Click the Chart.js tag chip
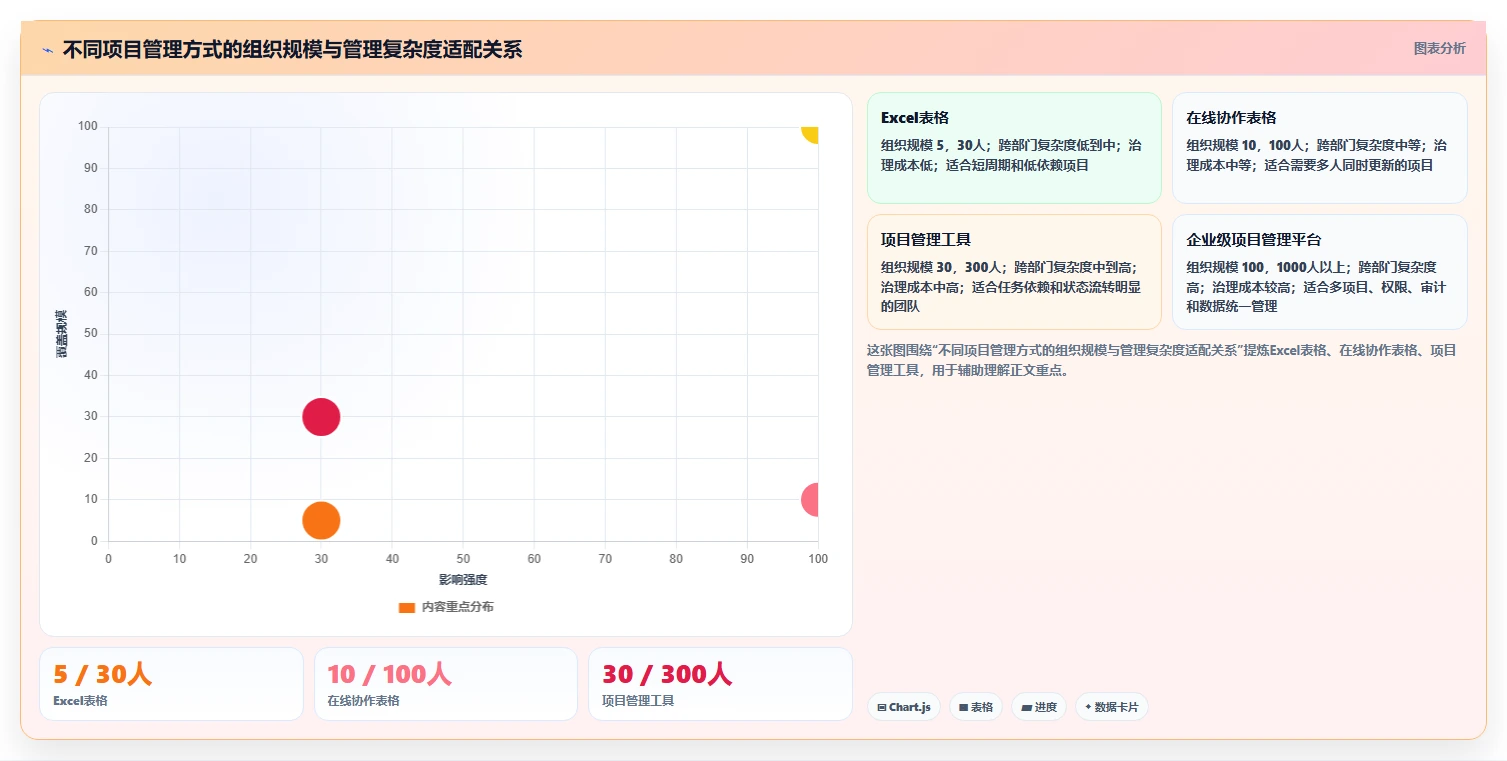 (x=903, y=707)
